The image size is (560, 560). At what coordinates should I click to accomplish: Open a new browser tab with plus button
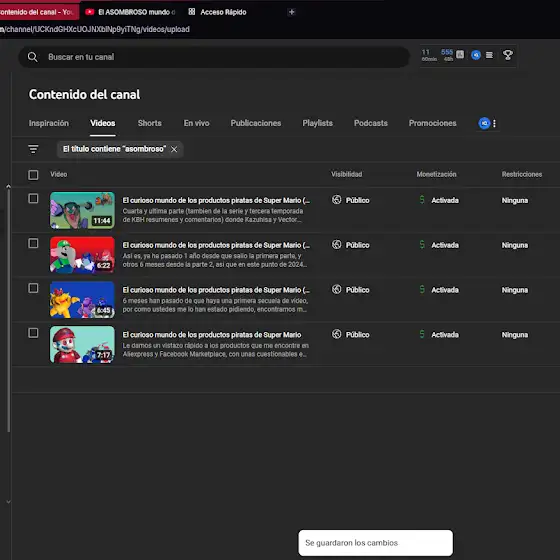point(291,12)
